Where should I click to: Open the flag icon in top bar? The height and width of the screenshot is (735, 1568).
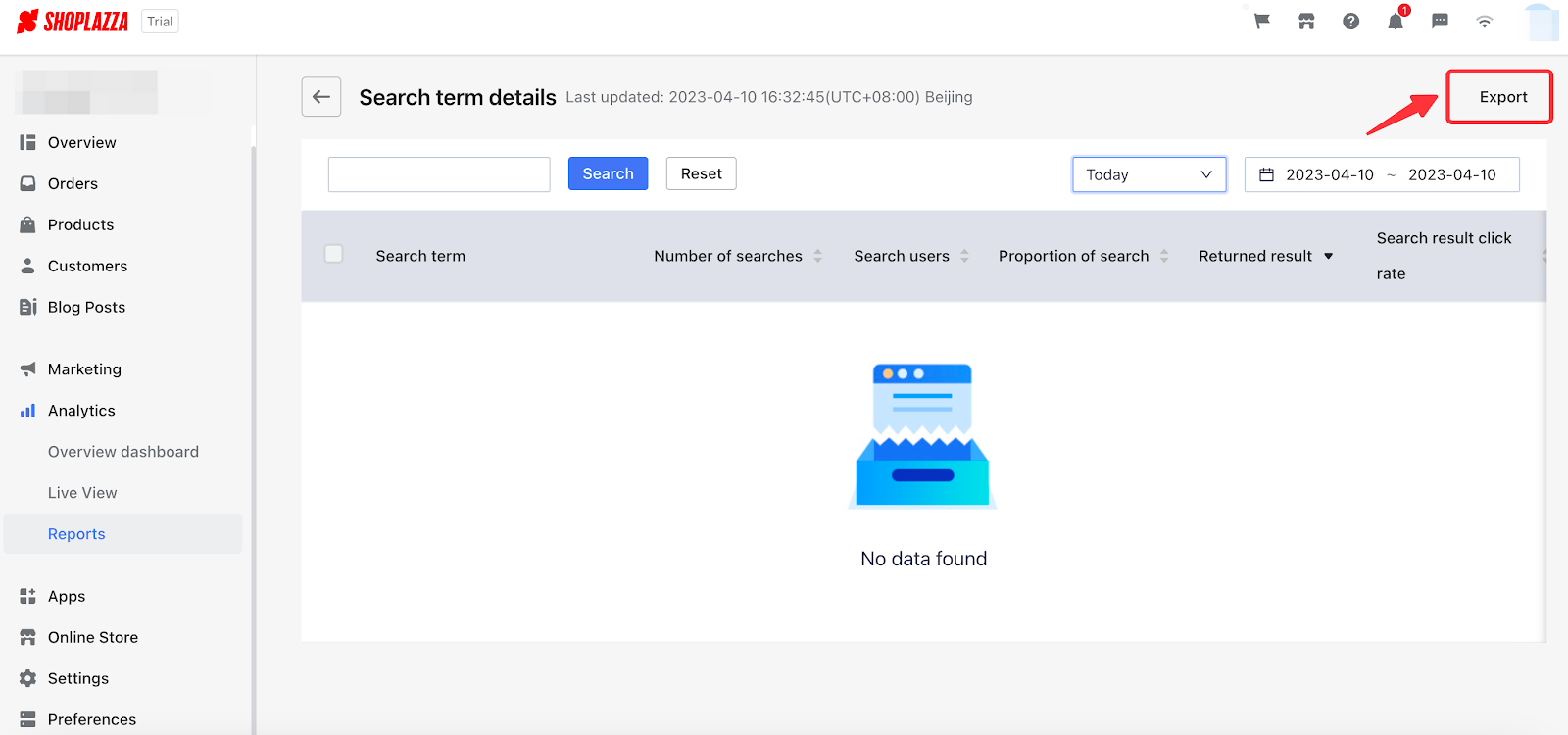(1262, 22)
